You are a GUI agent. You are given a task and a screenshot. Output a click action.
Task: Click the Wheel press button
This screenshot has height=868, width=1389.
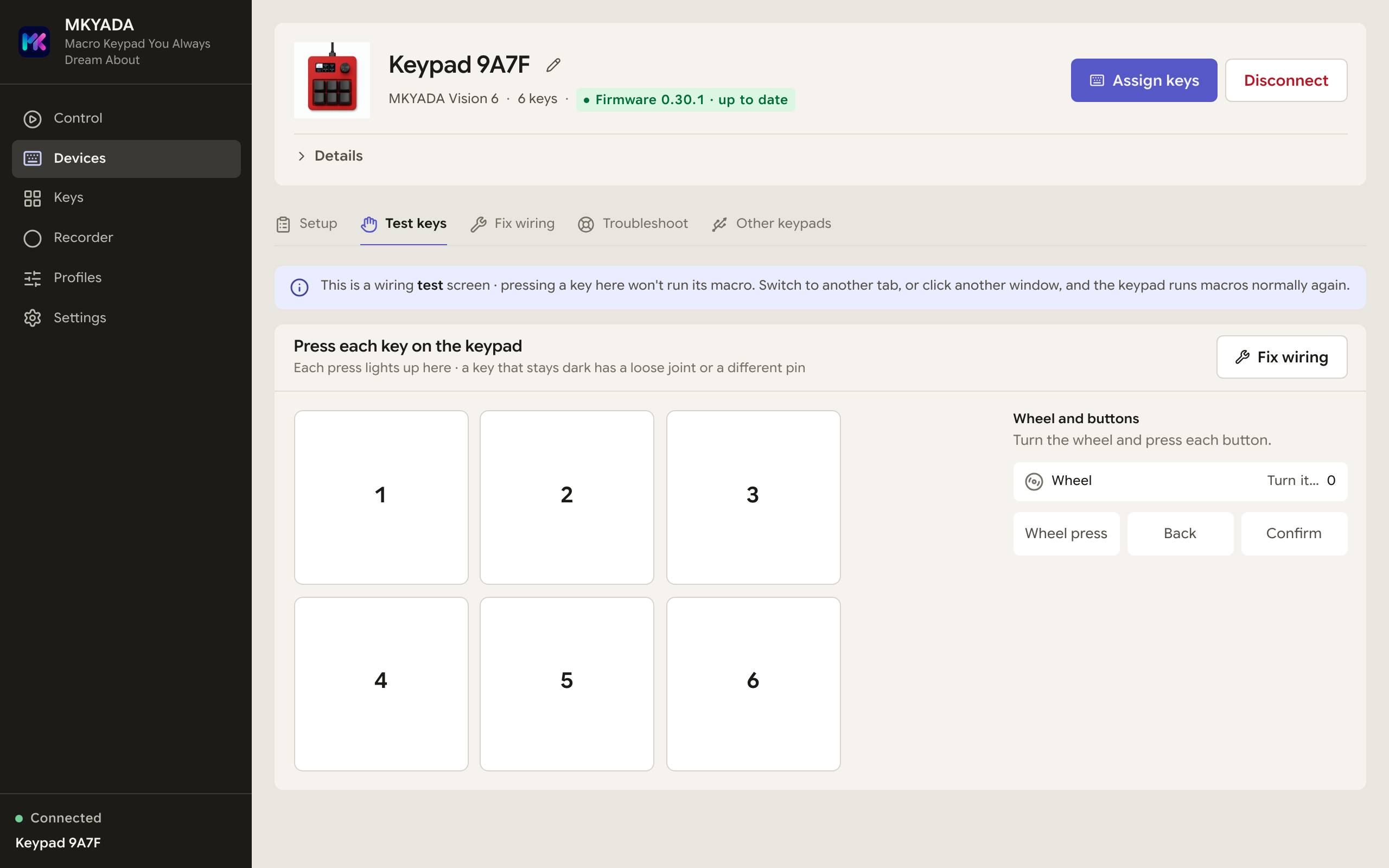[x=1066, y=533]
